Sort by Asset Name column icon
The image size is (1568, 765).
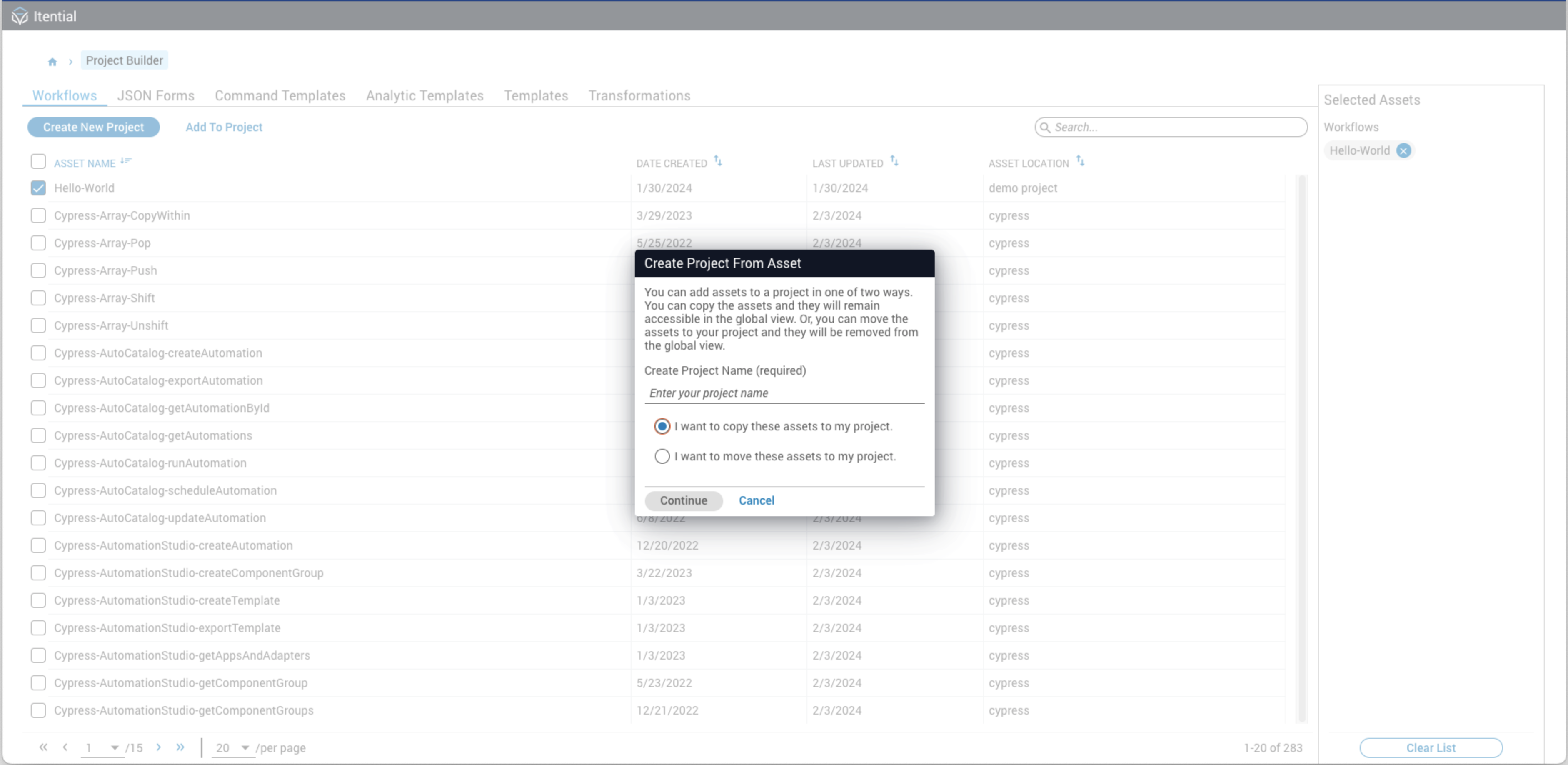tap(126, 161)
